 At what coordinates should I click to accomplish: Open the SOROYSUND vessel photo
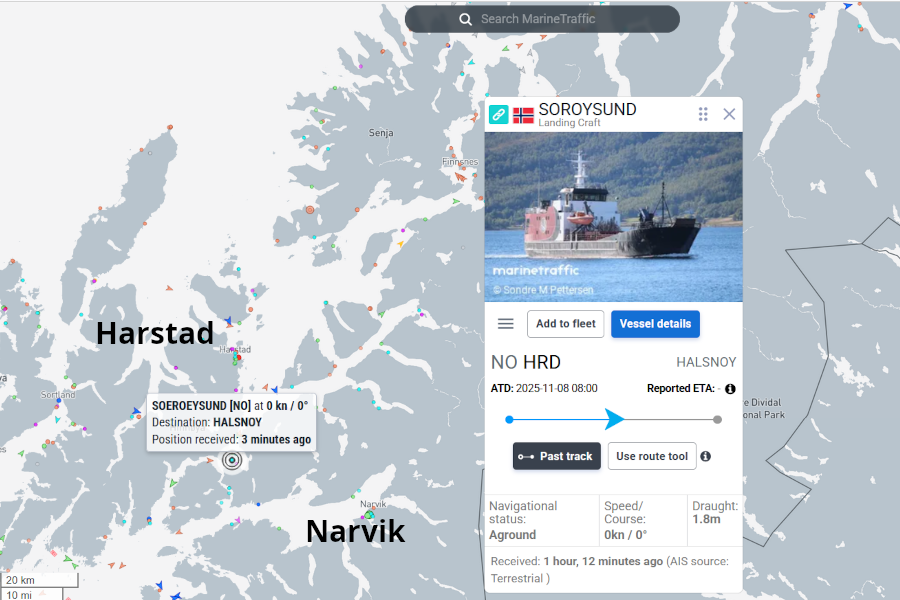613,216
